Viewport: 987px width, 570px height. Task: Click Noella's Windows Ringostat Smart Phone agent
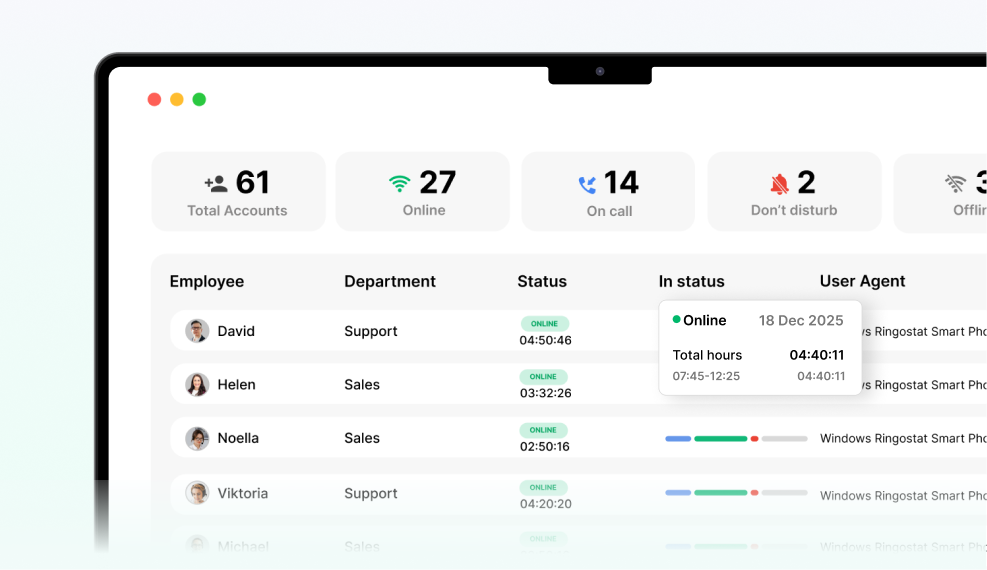point(903,439)
